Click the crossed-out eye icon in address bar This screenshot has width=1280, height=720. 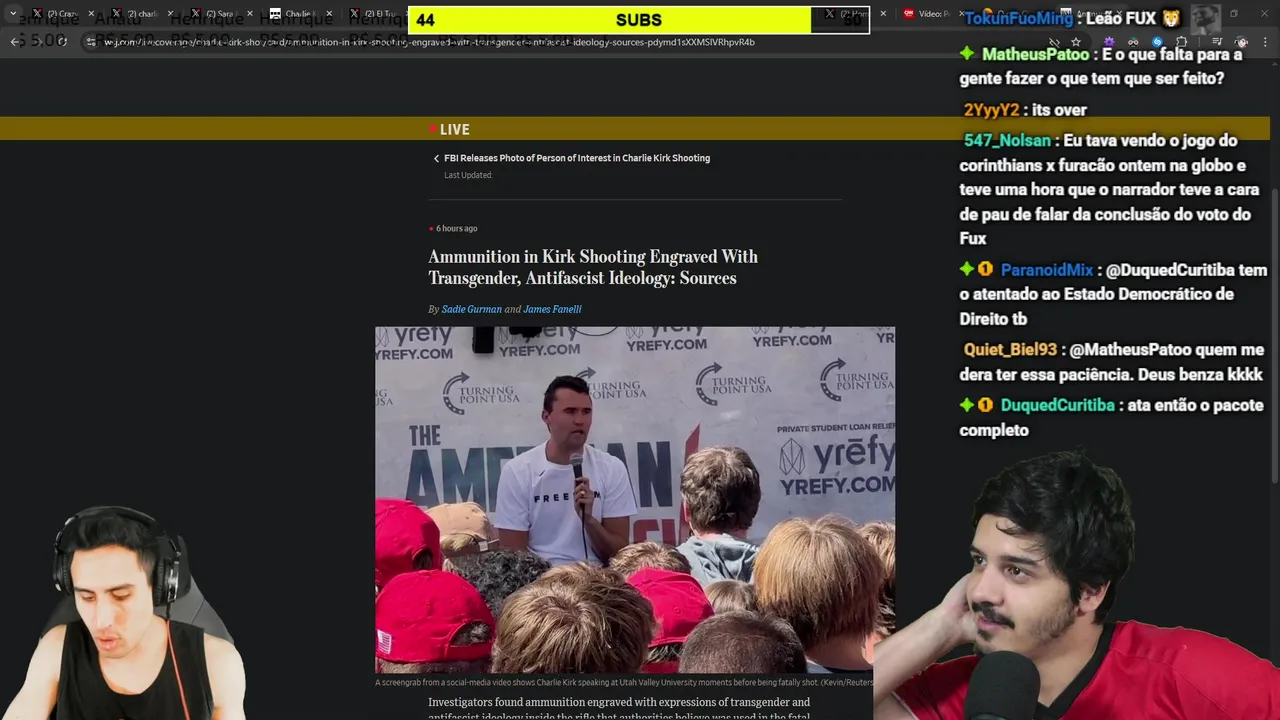1053,42
